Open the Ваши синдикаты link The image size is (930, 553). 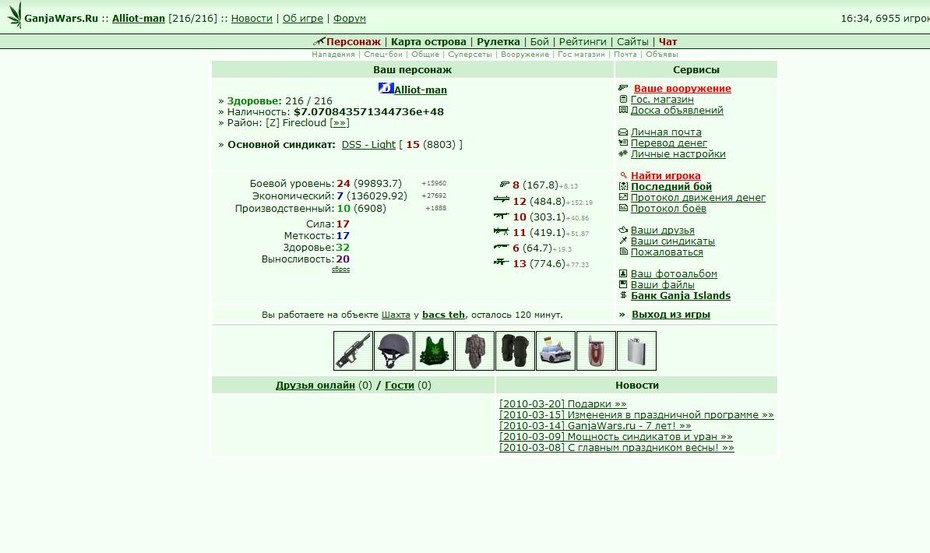(673, 241)
